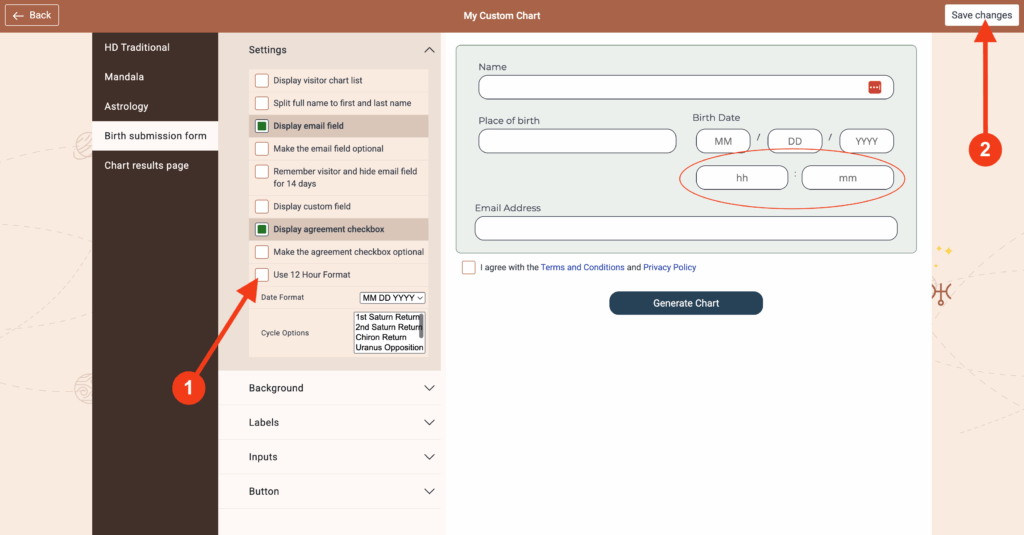Expand the Inputs section
This screenshot has height=535, width=1024.
click(429, 457)
